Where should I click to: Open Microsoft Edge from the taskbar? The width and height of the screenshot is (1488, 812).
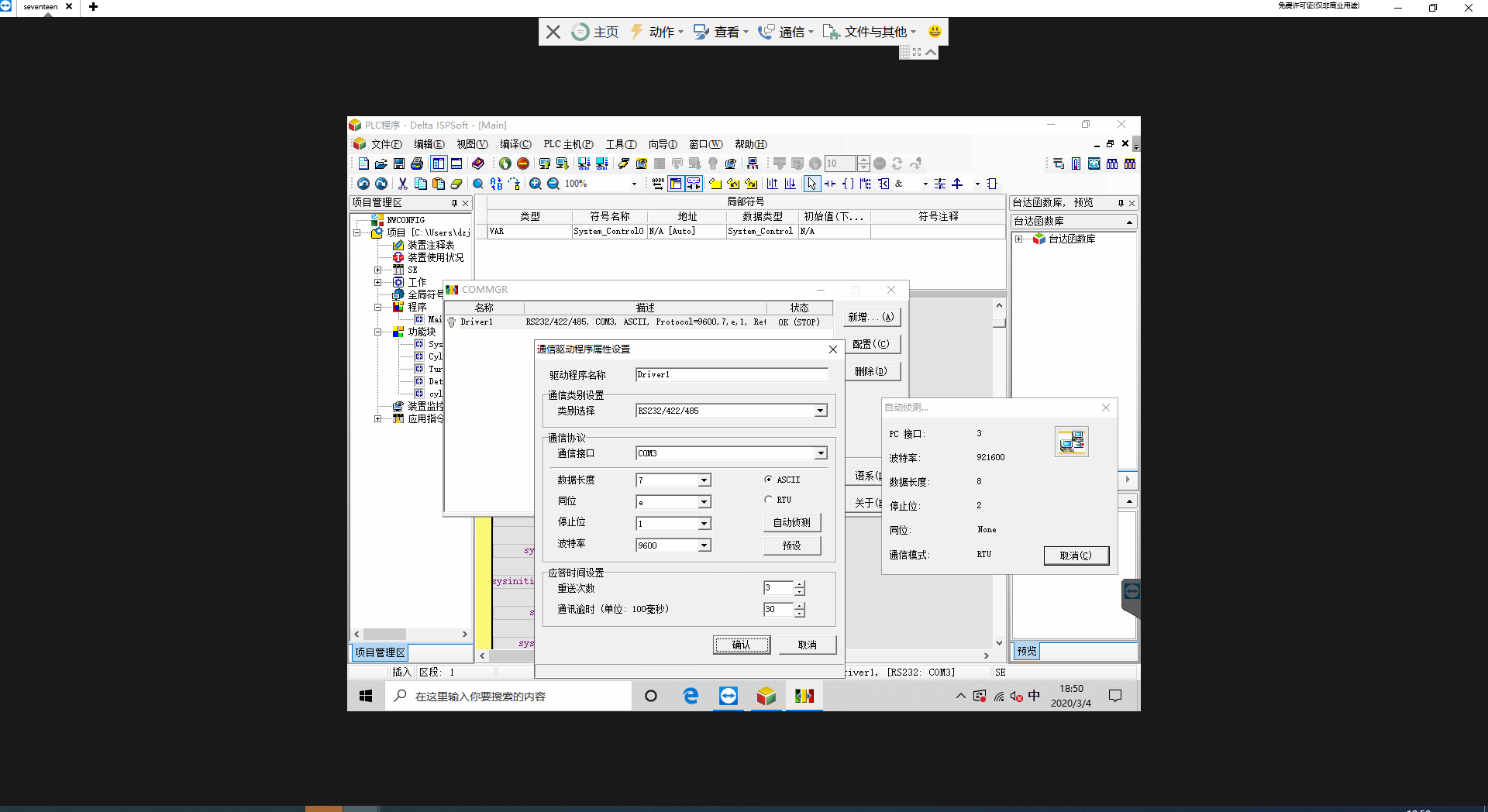click(x=691, y=696)
